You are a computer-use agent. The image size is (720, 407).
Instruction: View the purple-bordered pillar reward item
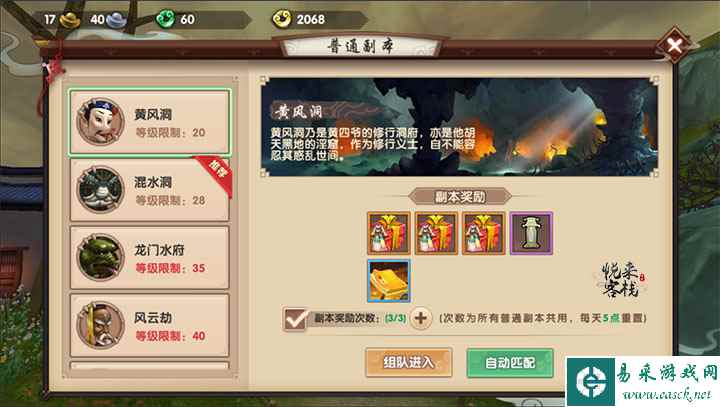click(531, 233)
